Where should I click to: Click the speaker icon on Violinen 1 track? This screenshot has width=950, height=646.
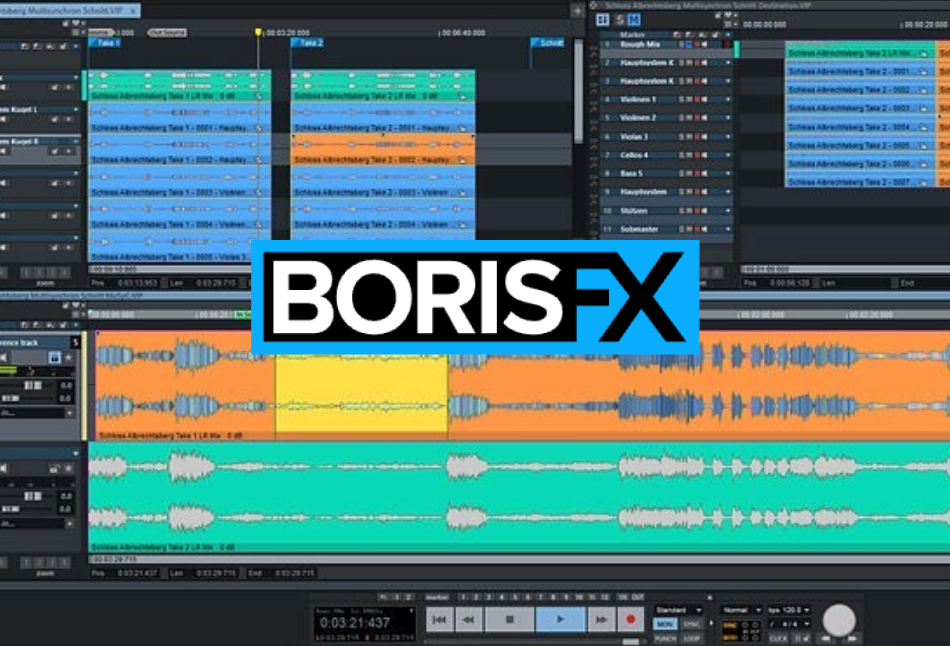click(705, 99)
